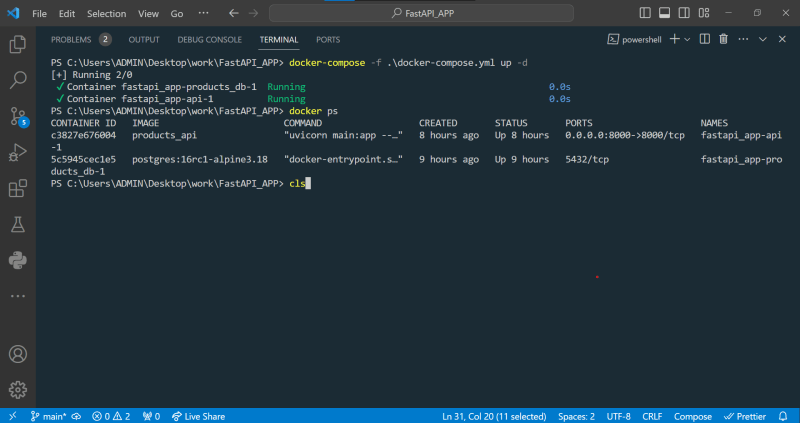Publish changes with cloud icon

tap(76, 416)
